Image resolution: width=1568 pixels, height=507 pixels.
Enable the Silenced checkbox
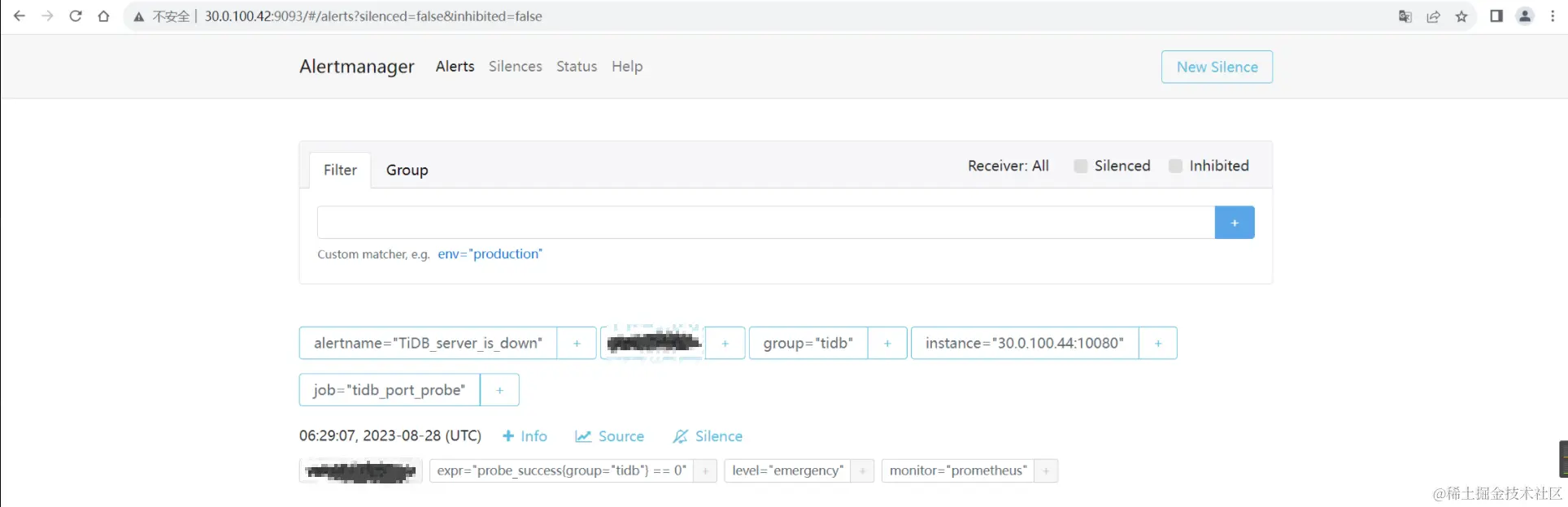pyautogui.click(x=1081, y=166)
